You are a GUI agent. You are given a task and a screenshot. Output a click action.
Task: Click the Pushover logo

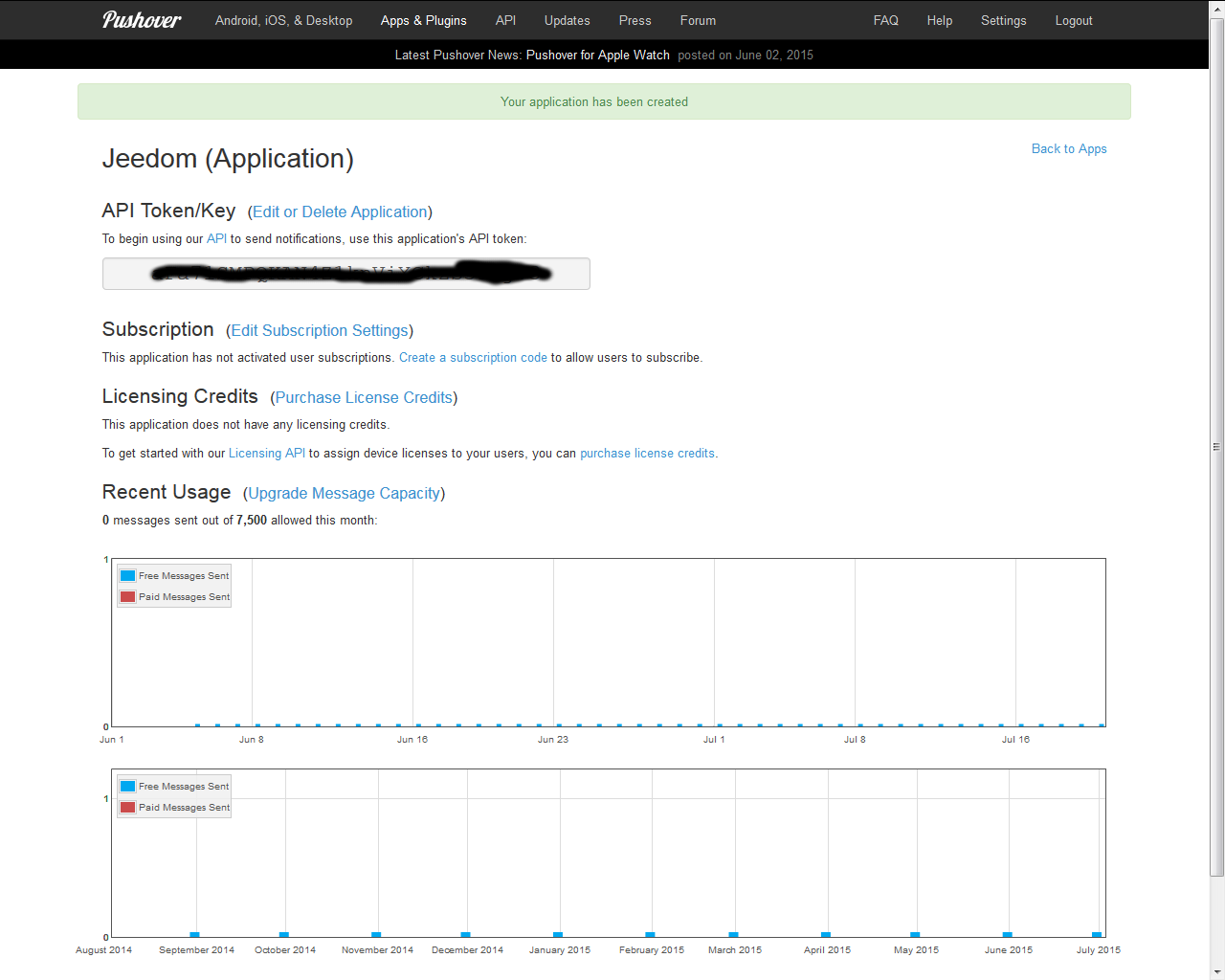[142, 20]
